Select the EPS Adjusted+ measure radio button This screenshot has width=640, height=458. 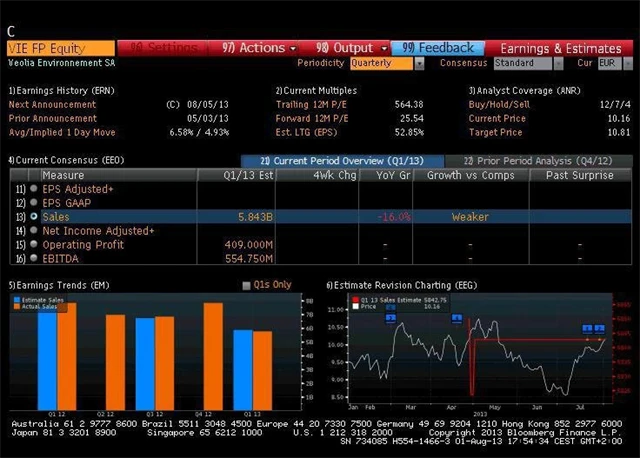click(x=34, y=188)
